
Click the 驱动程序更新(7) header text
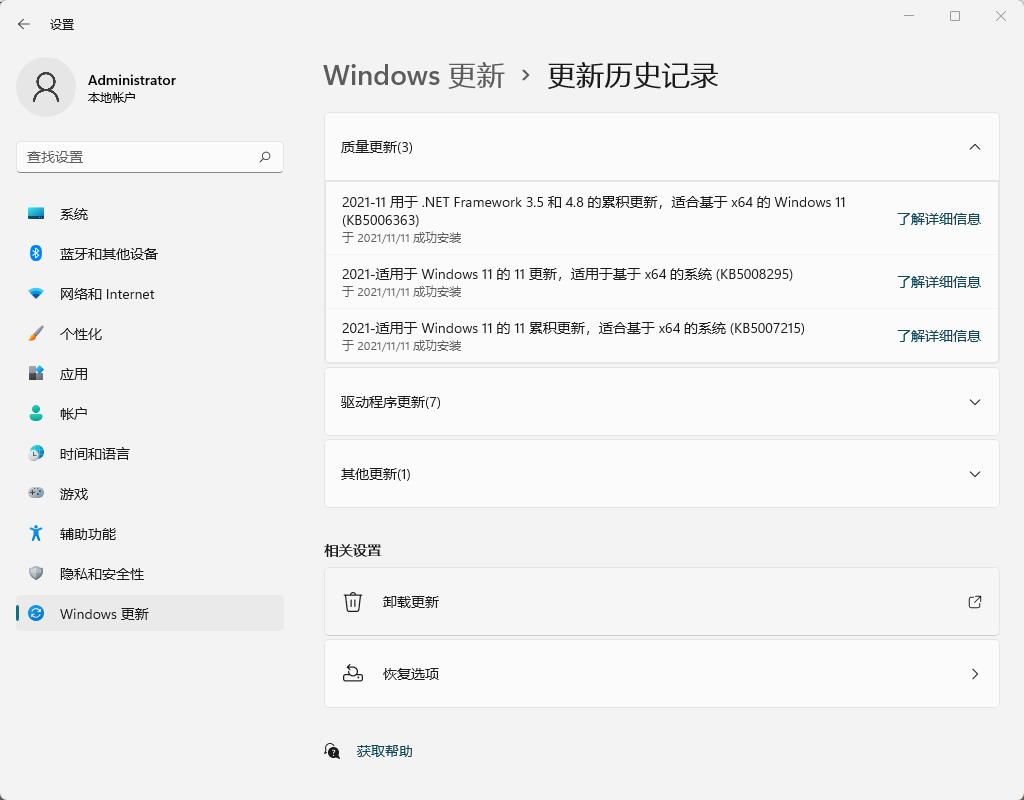(x=391, y=402)
